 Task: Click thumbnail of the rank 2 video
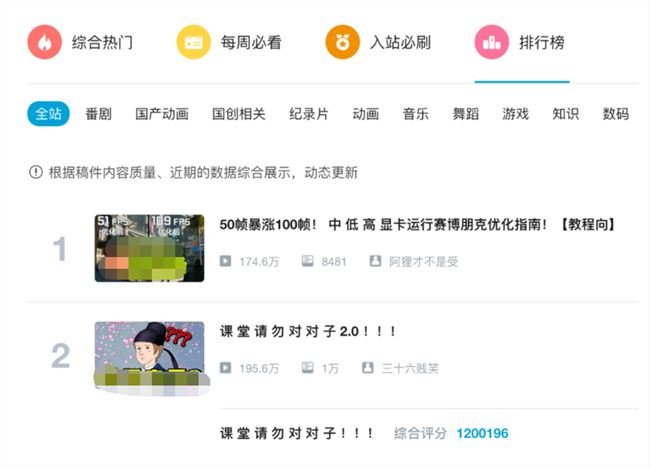(150, 358)
